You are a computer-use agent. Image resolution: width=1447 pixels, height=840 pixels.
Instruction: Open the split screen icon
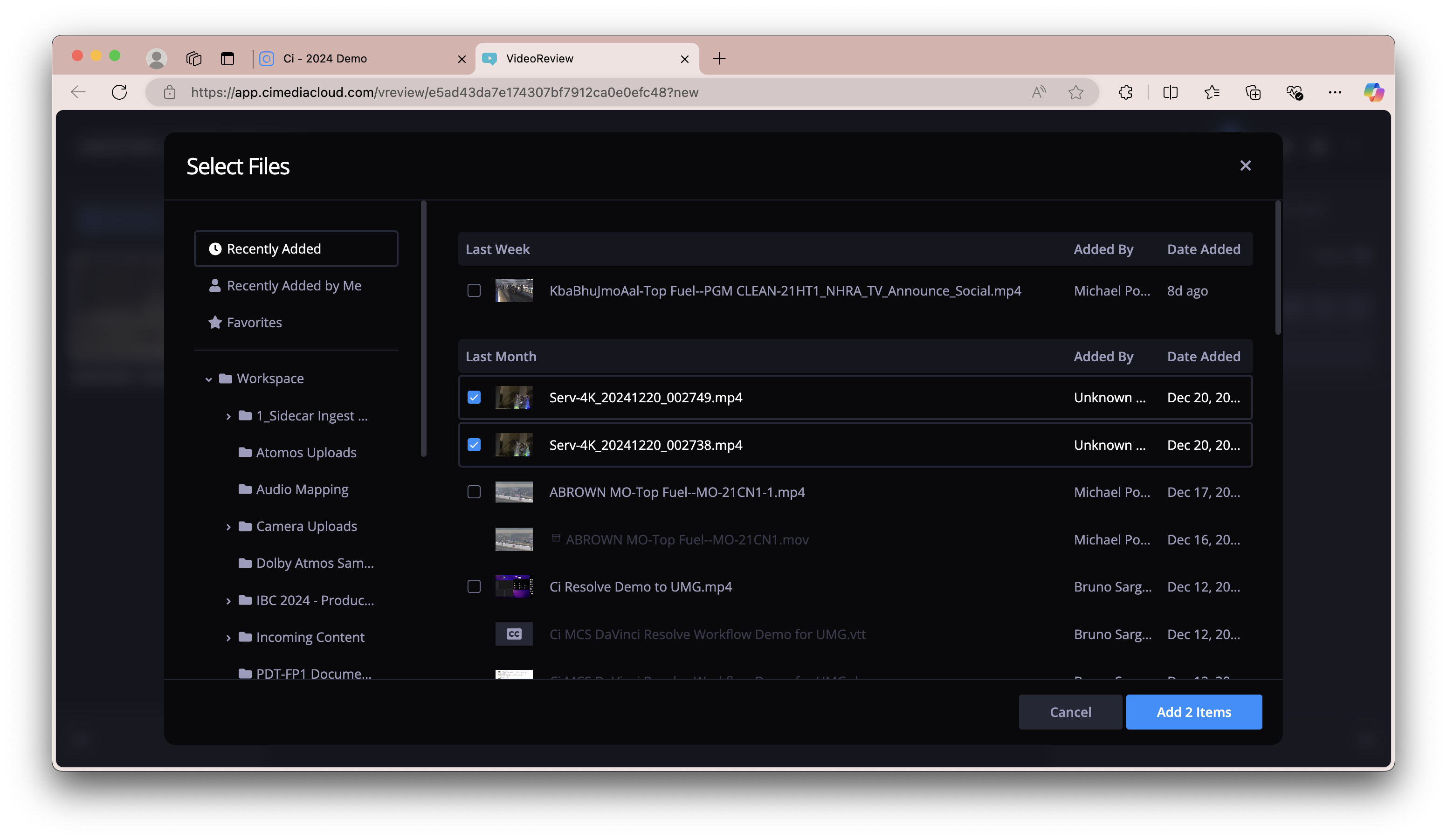(1170, 92)
